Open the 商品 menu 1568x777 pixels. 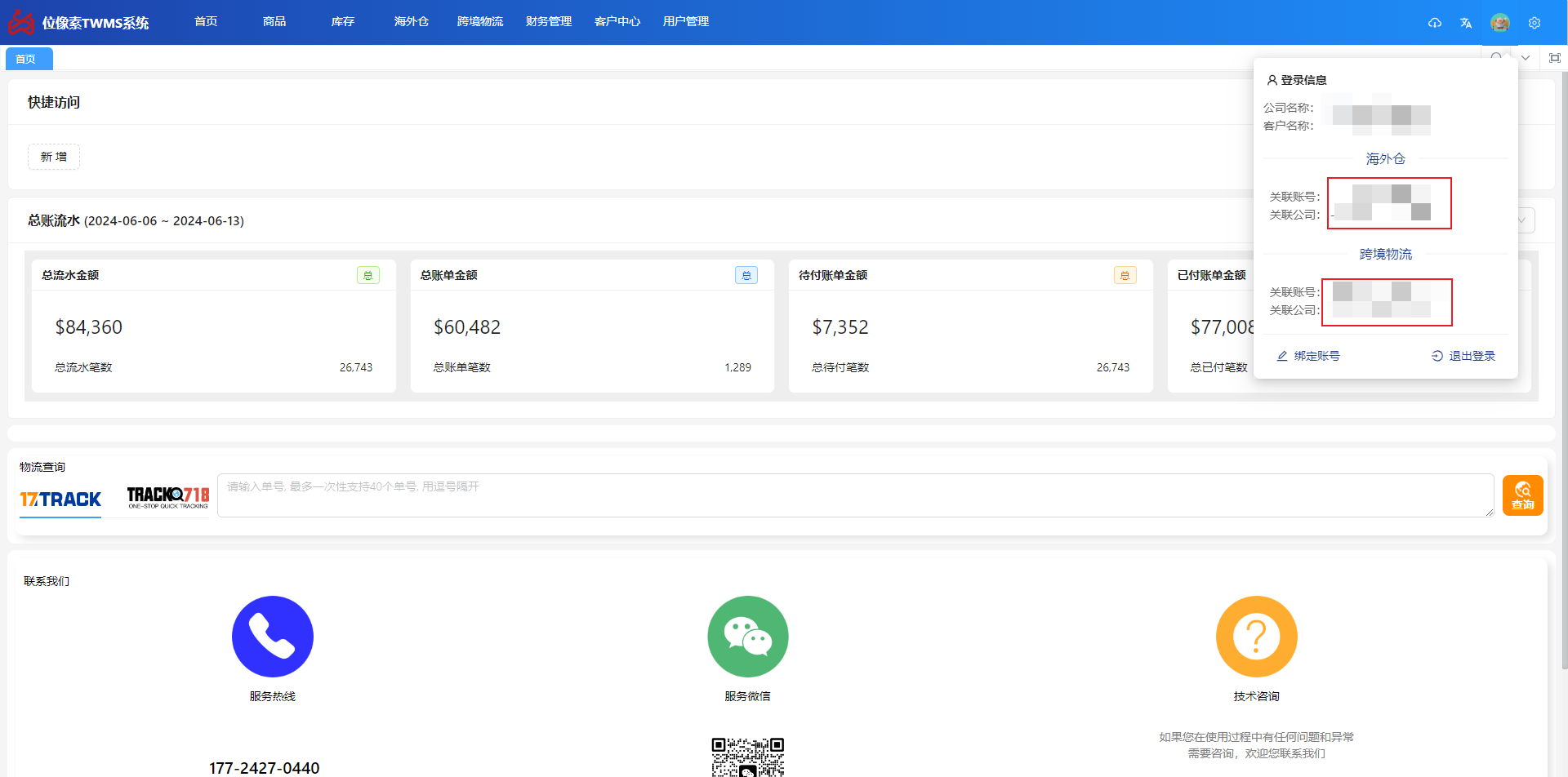[274, 21]
